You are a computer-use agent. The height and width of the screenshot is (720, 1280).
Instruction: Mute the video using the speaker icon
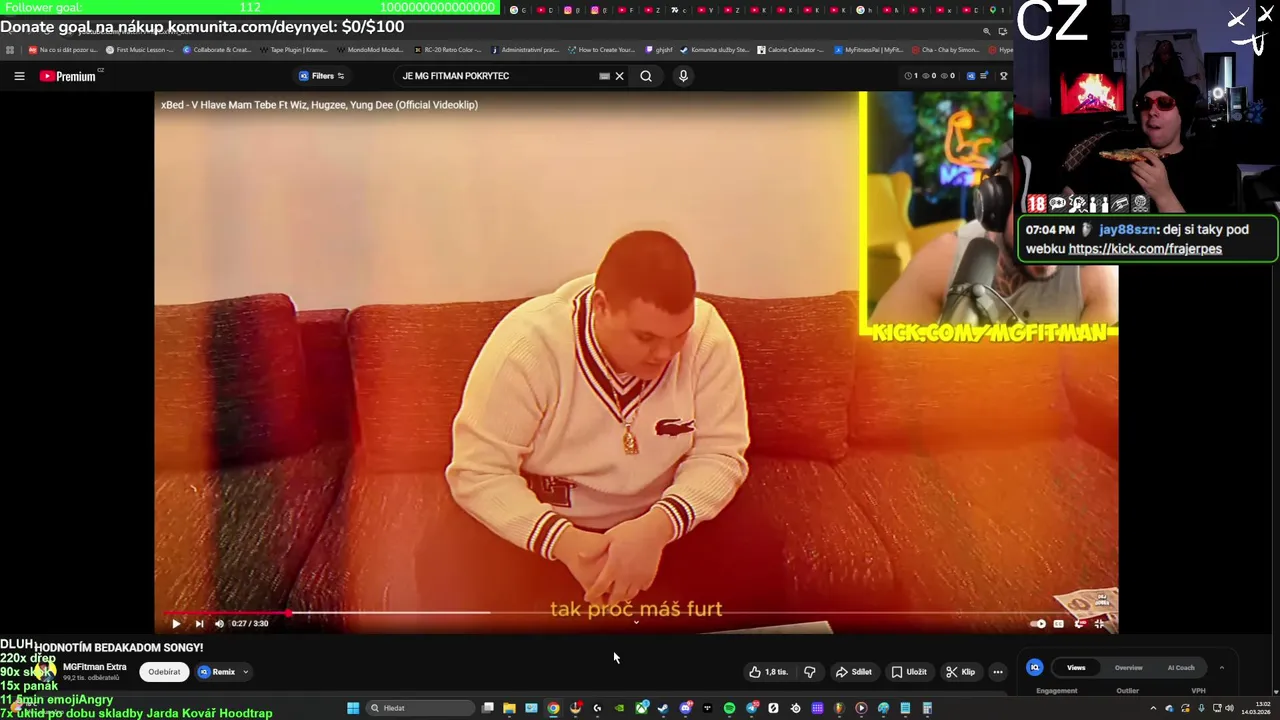[219, 623]
